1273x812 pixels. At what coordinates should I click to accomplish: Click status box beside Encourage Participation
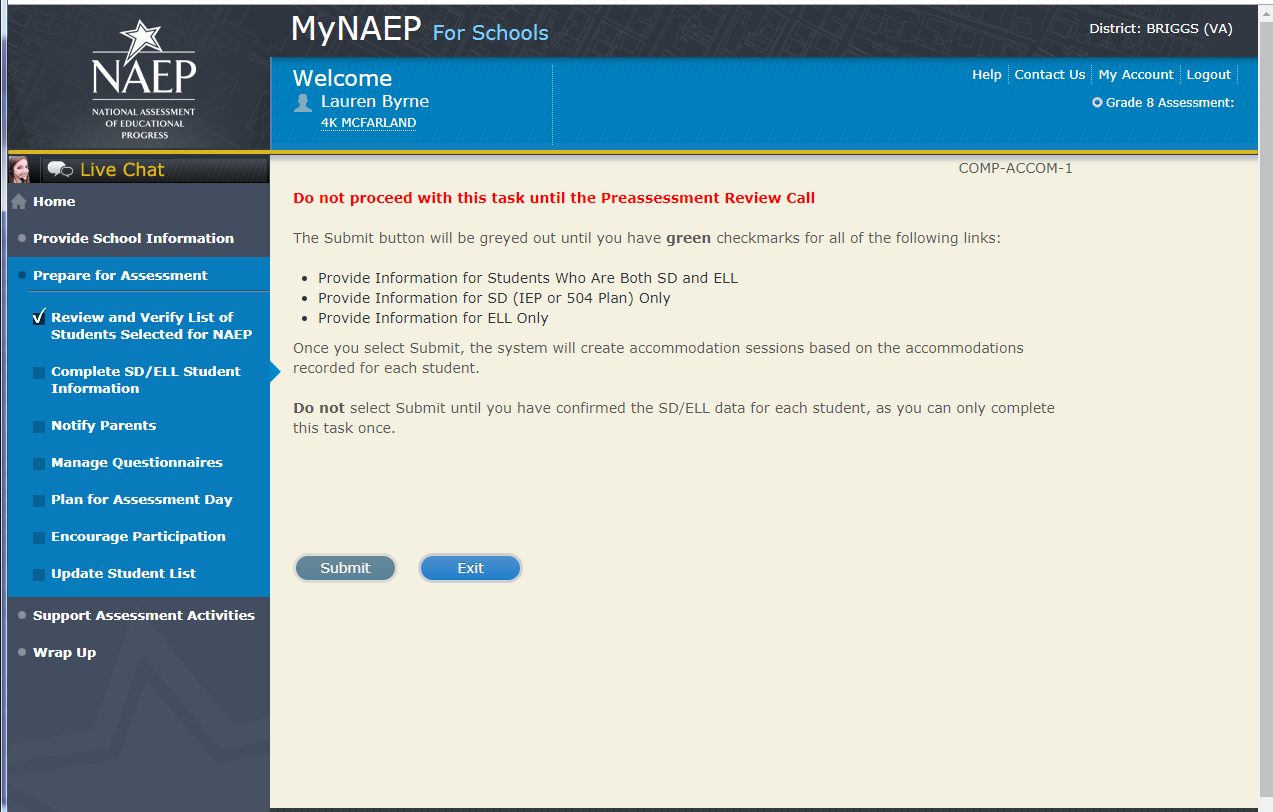click(39, 537)
